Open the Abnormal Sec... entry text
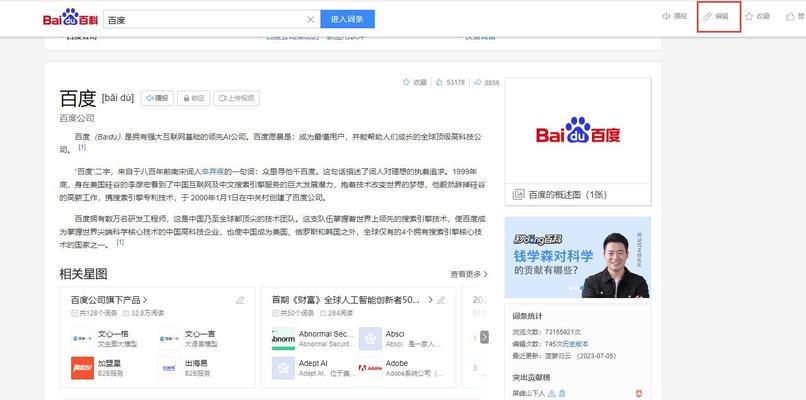 pos(326,334)
